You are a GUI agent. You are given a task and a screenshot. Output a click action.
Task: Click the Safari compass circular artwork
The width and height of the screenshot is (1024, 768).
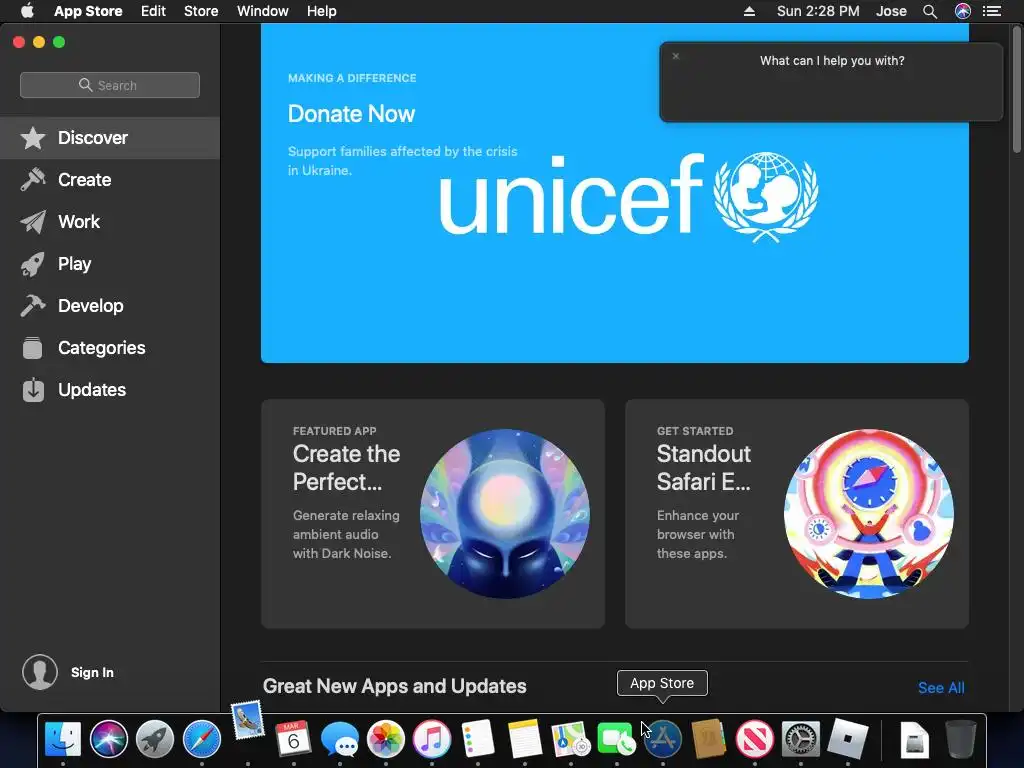pyautogui.click(x=869, y=514)
